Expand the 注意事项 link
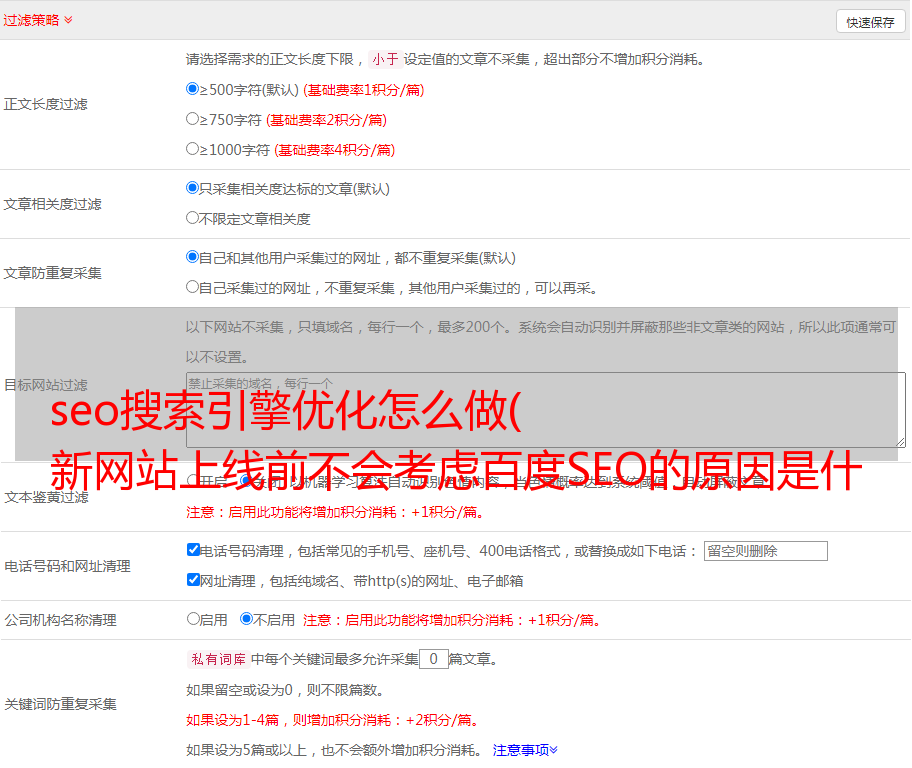The width and height of the screenshot is (912, 768). point(525,750)
